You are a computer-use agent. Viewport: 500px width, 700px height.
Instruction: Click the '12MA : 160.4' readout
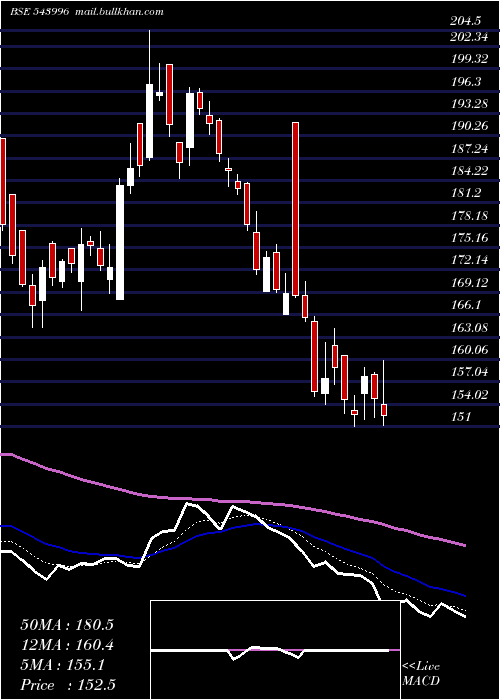point(67,645)
